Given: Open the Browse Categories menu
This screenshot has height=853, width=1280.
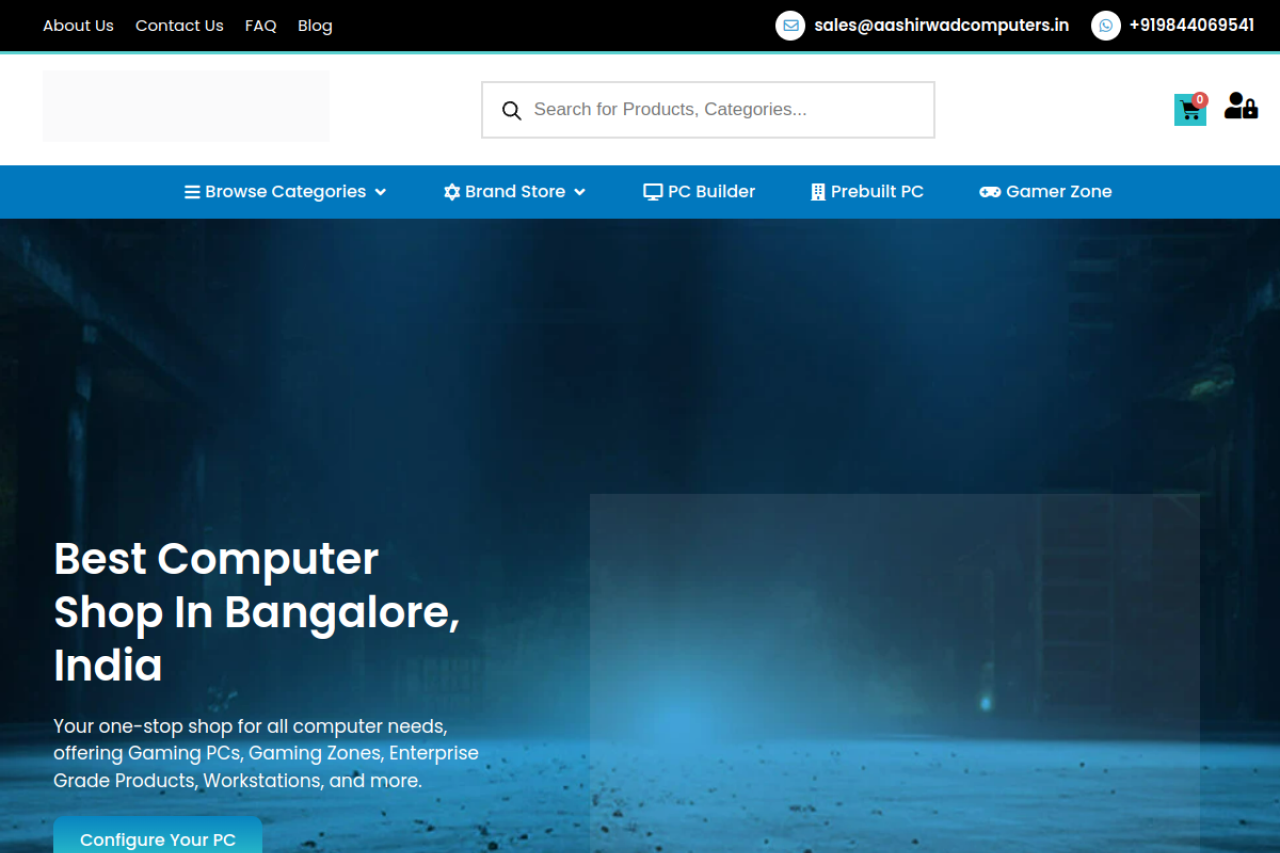Looking at the screenshot, I should pos(286,192).
